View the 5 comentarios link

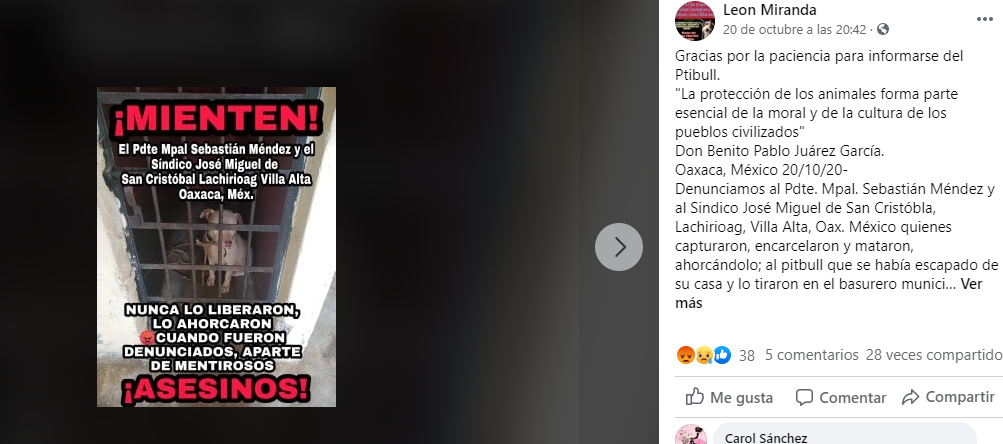point(812,355)
